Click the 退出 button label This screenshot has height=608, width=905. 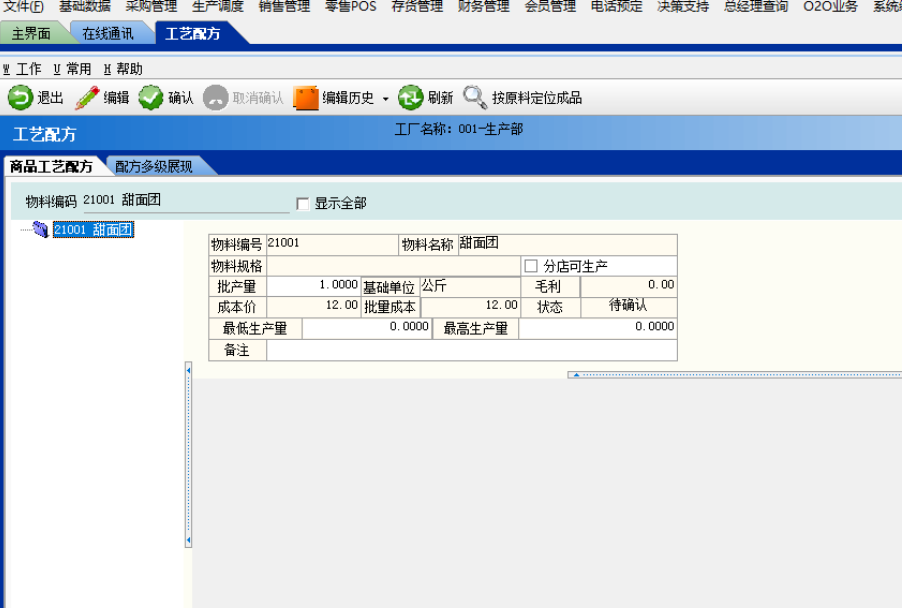pos(50,98)
